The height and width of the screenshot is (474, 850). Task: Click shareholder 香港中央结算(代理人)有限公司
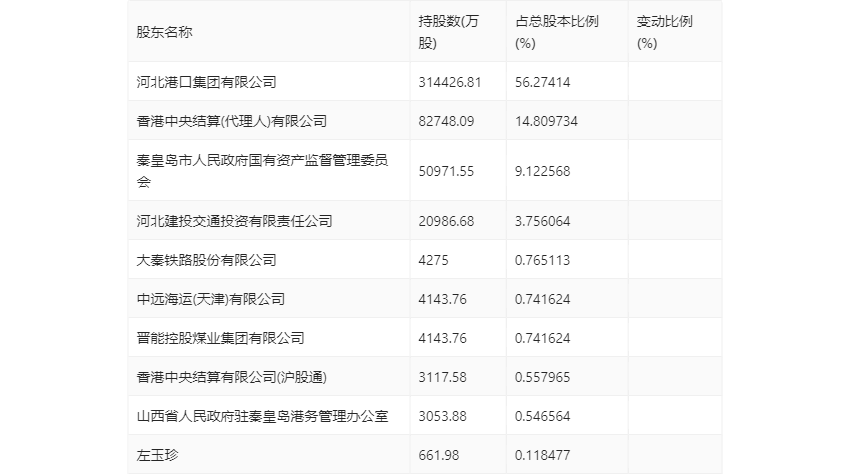[231, 121]
